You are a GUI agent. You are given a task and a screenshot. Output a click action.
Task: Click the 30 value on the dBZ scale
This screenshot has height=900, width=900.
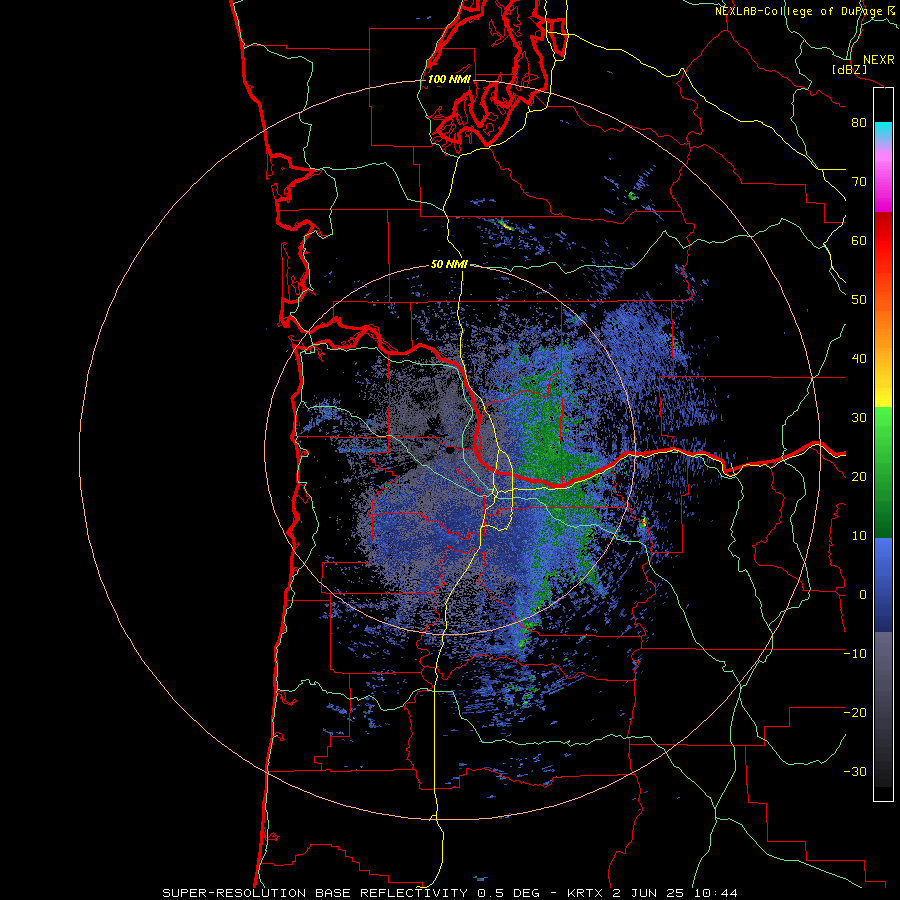tap(859, 417)
